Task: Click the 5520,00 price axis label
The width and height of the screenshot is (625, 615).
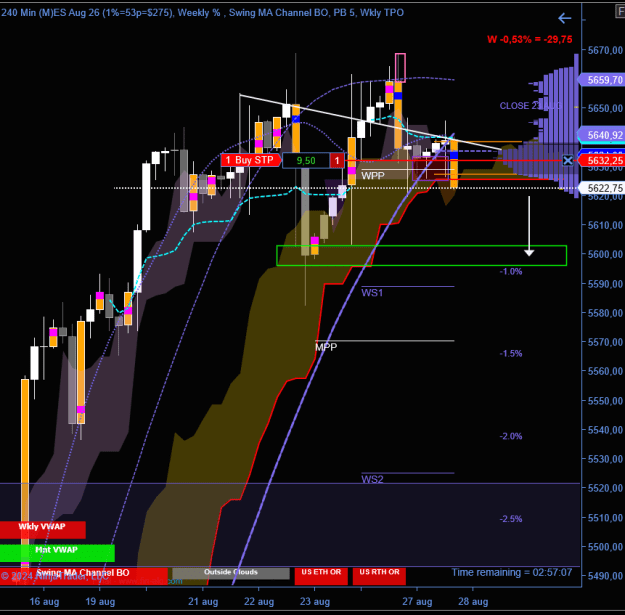Action: point(605,488)
